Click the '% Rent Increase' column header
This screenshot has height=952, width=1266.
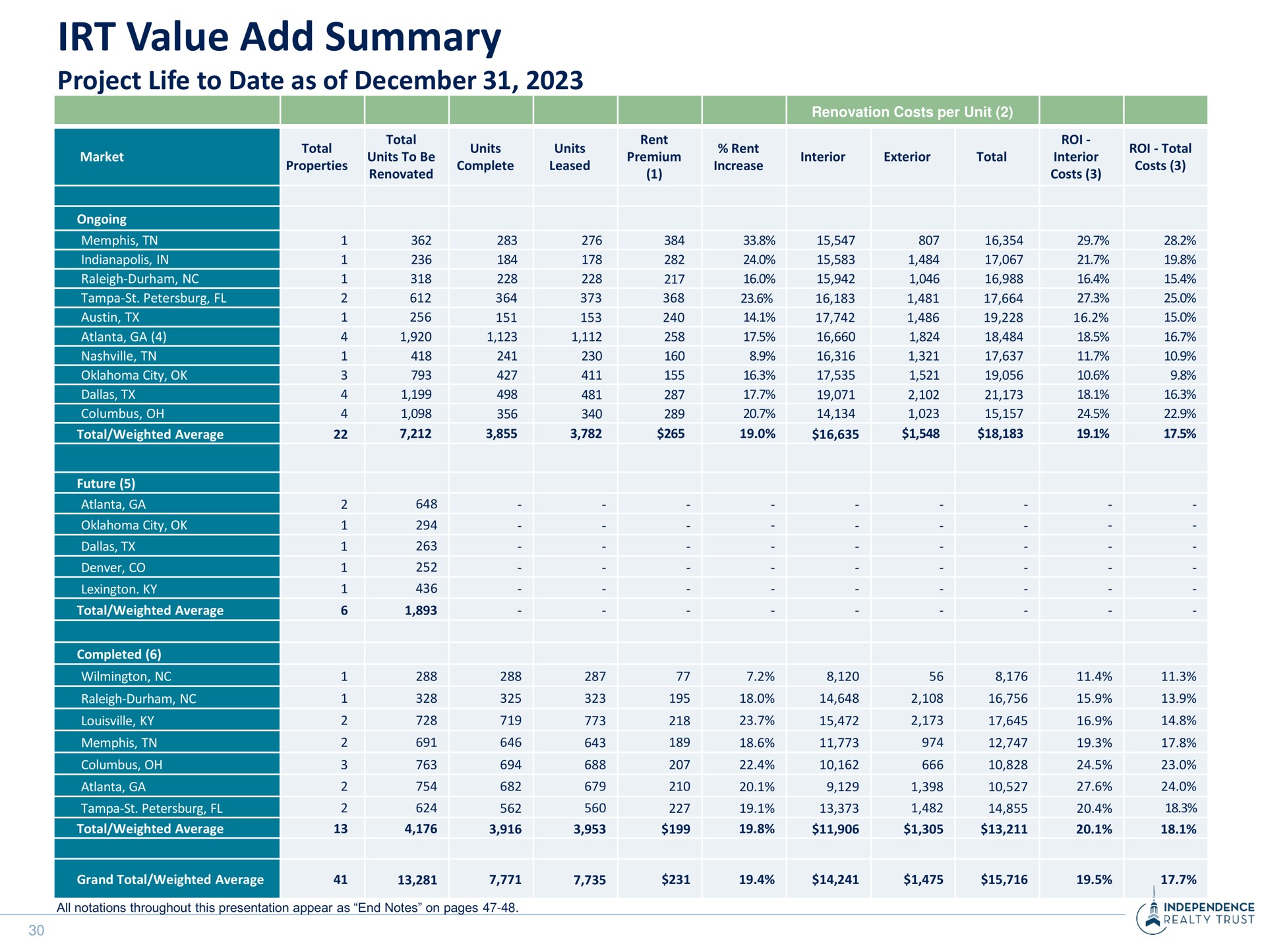tap(738, 157)
